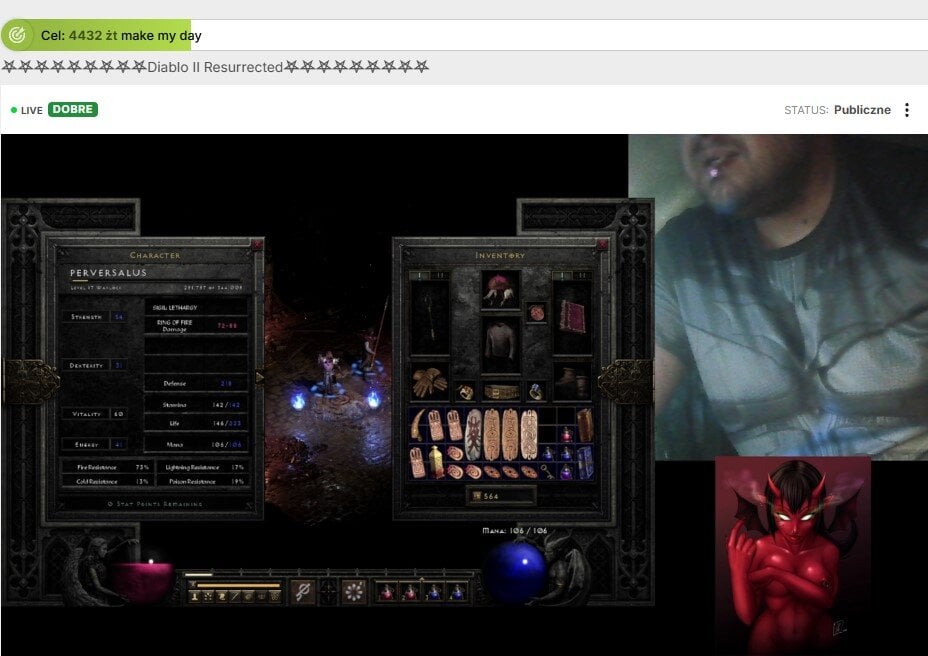Screen dimensions: 928x656
Task: Select the equipped belt item
Action: coord(500,392)
